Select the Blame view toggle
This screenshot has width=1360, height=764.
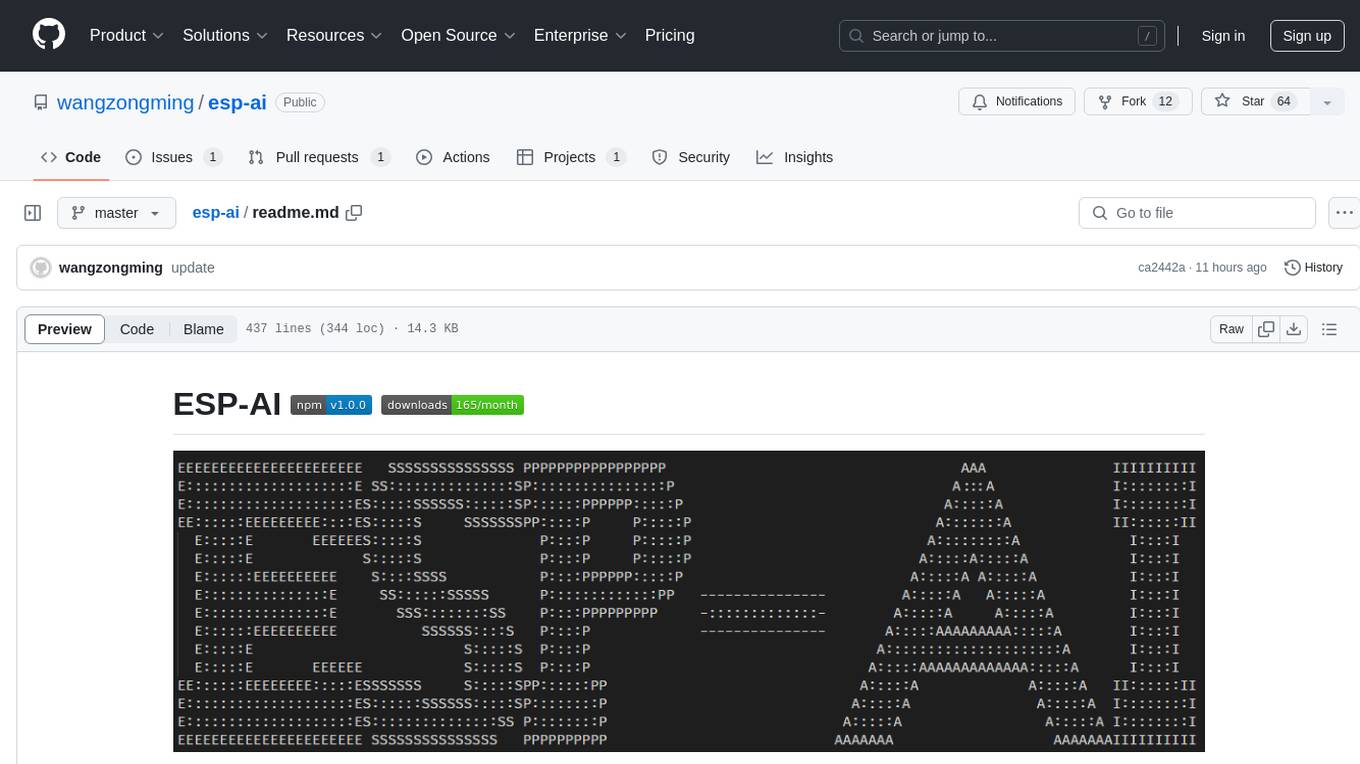click(x=203, y=329)
